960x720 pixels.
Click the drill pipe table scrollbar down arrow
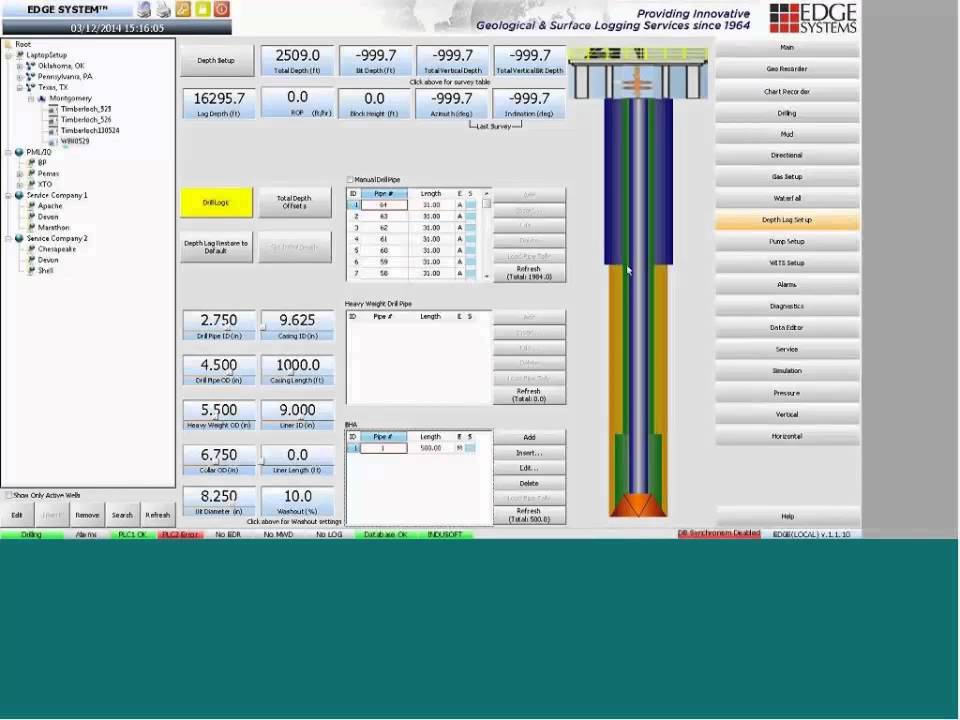click(x=487, y=277)
